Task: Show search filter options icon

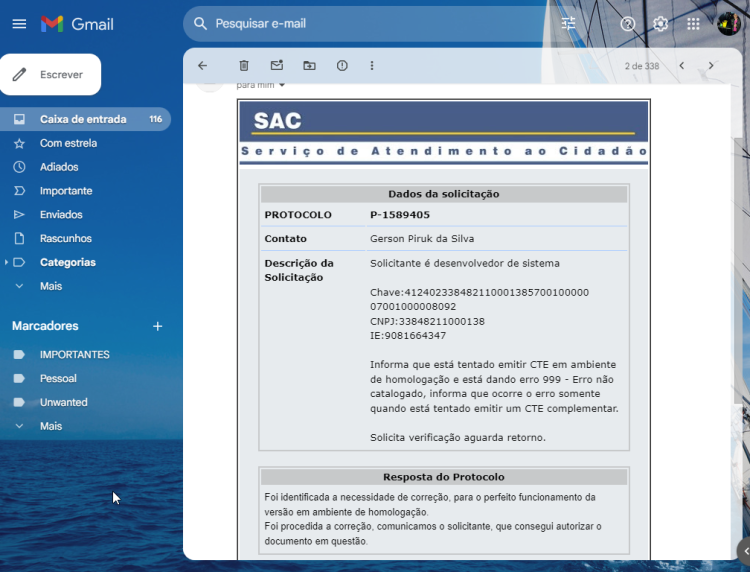Action: [x=568, y=23]
